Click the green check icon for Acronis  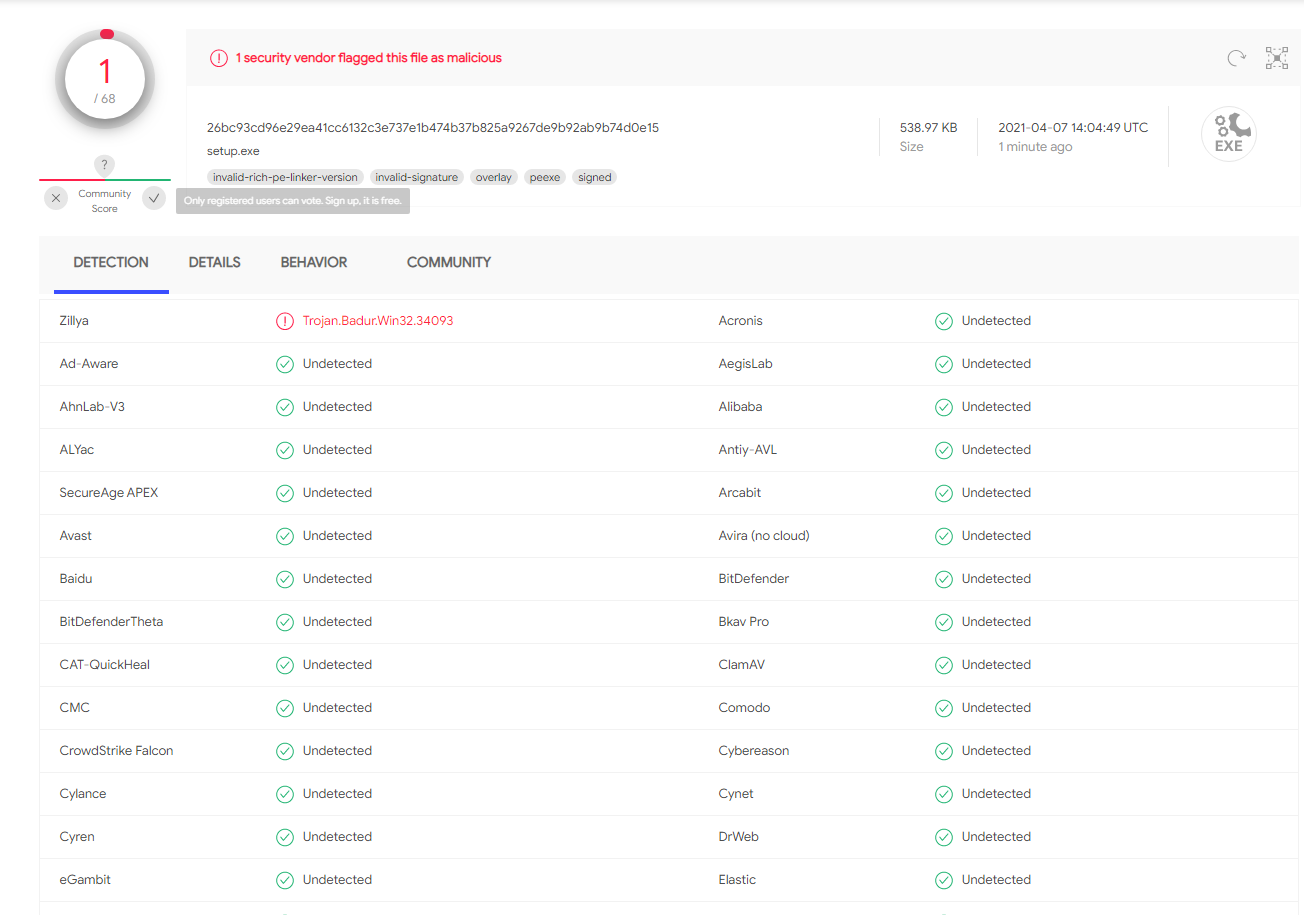click(x=944, y=321)
